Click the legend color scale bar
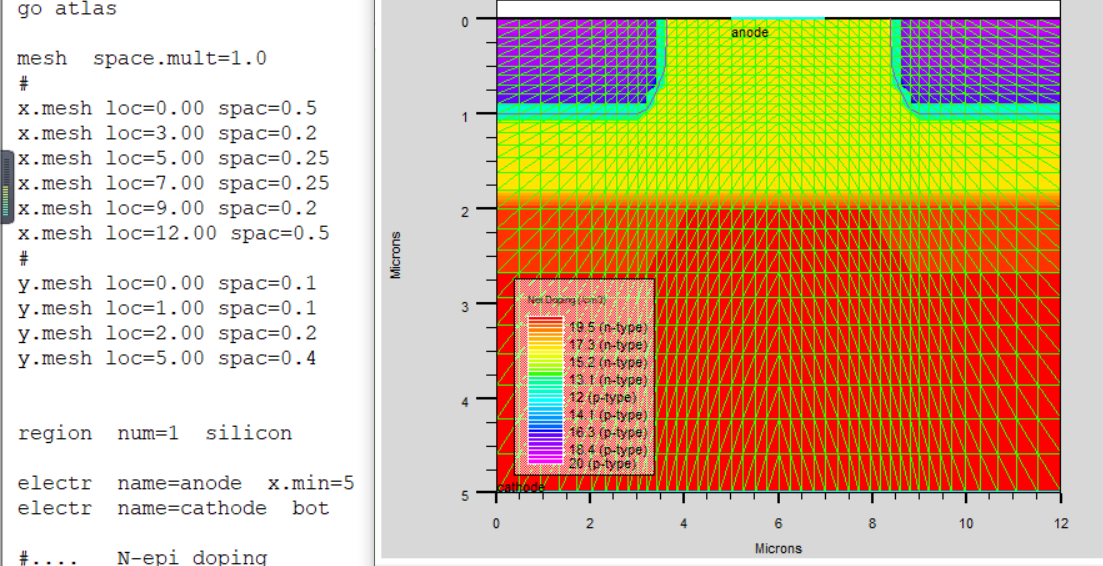 coord(546,390)
